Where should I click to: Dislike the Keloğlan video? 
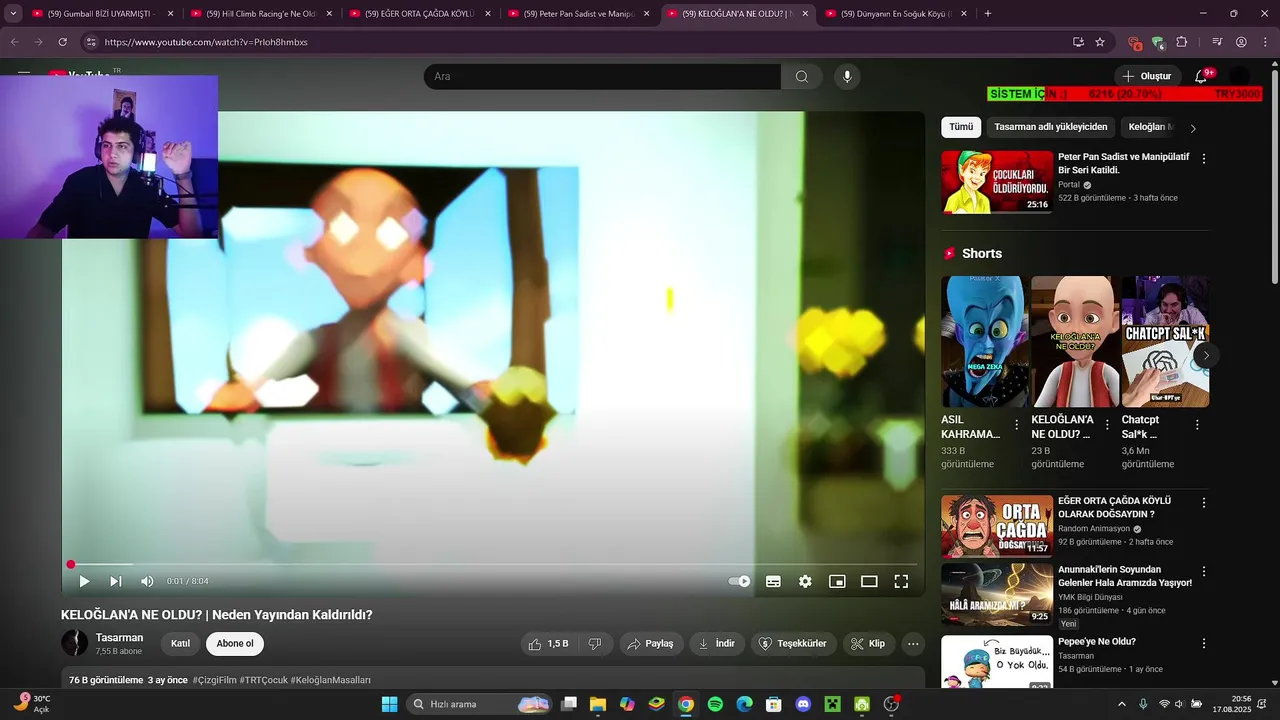pos(594,644)
